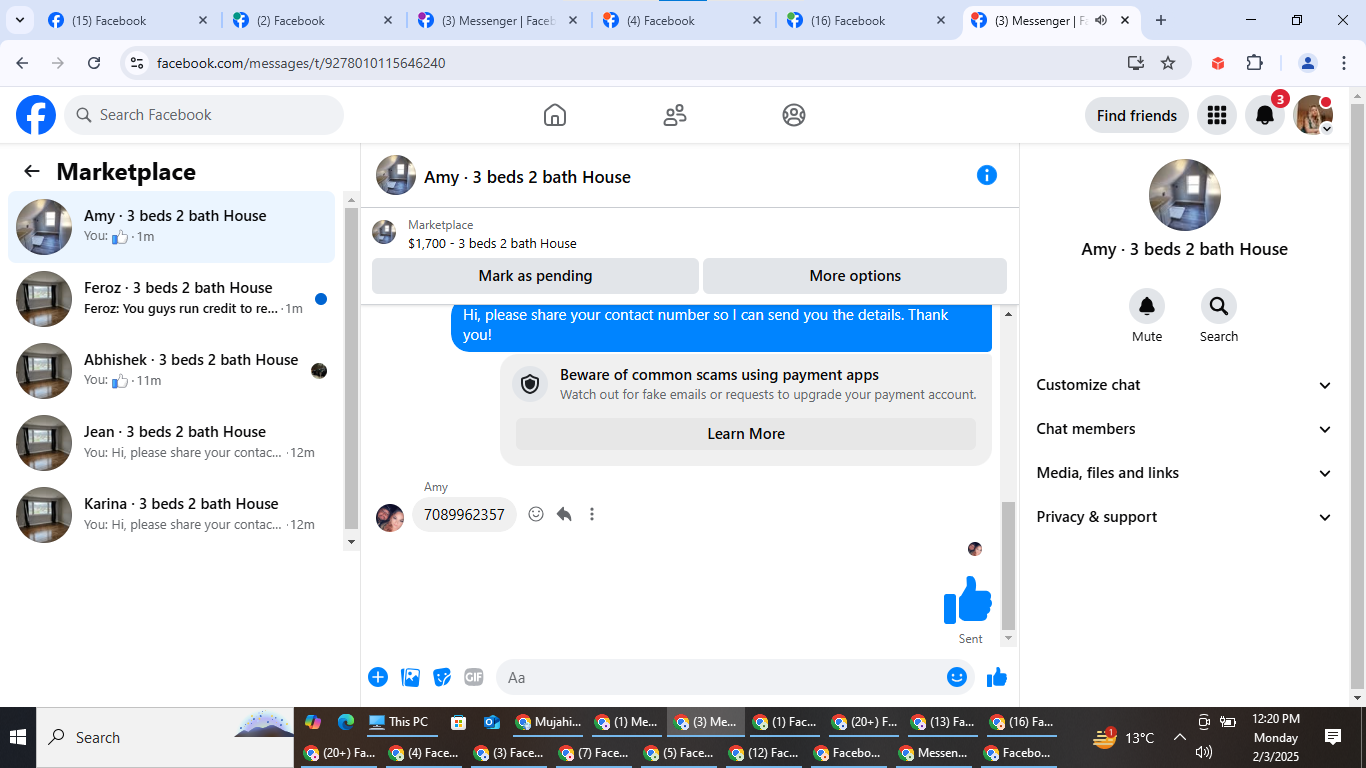Go back using Marketplace arrow
The image size is (1366, 768).
point(32,171)
